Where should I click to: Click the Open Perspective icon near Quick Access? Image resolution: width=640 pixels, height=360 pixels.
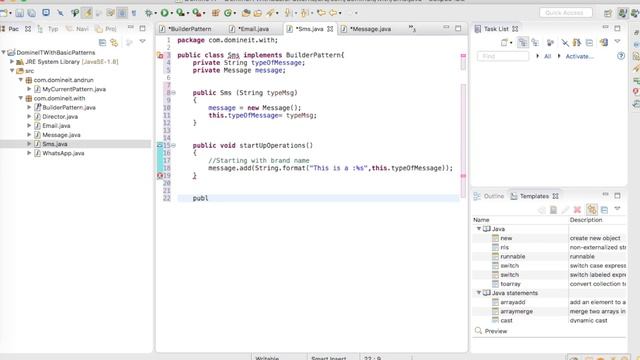click(x=608, y=13)
